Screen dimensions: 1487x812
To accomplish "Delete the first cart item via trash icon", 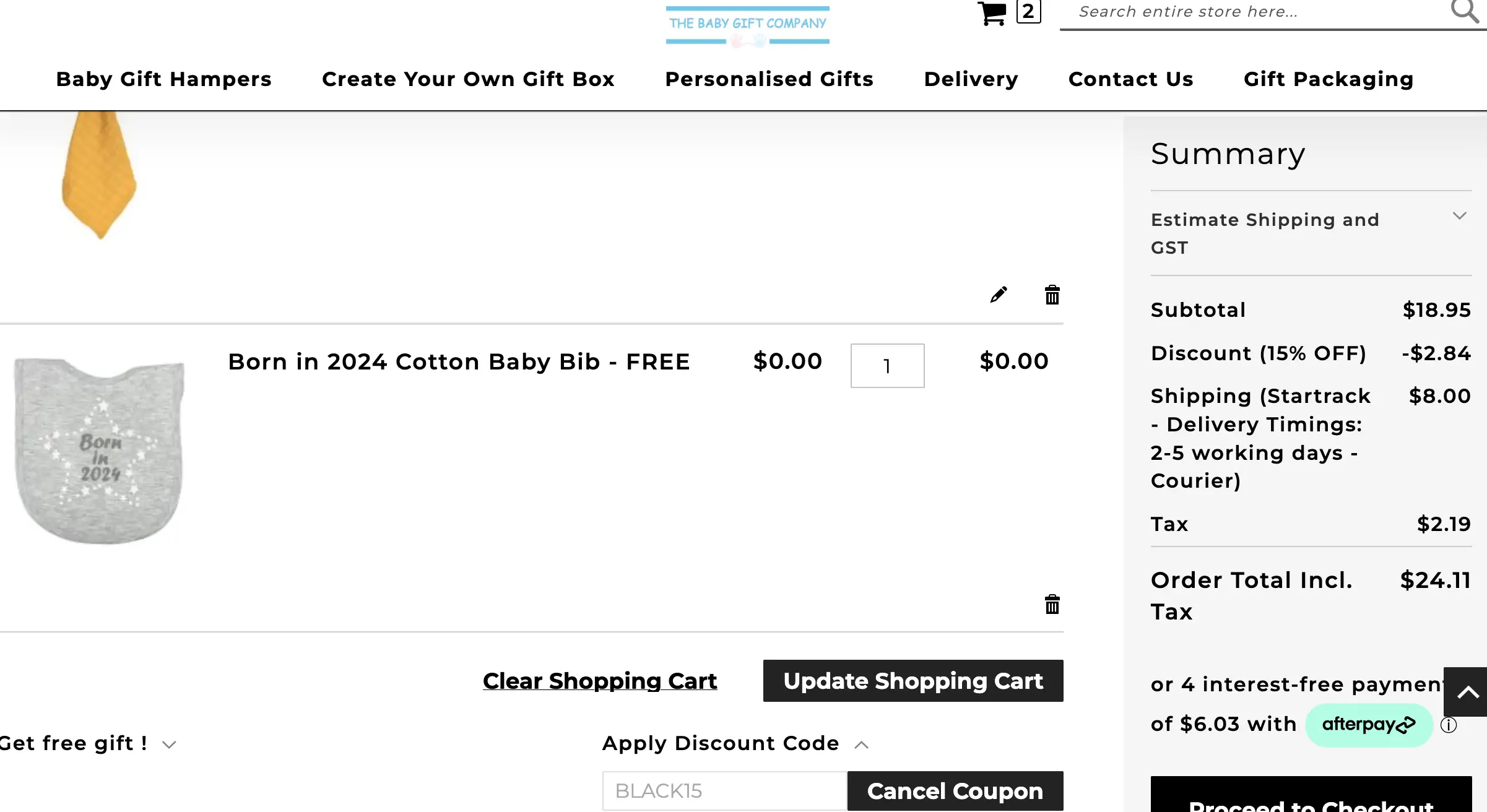I will pos(1052,295).
